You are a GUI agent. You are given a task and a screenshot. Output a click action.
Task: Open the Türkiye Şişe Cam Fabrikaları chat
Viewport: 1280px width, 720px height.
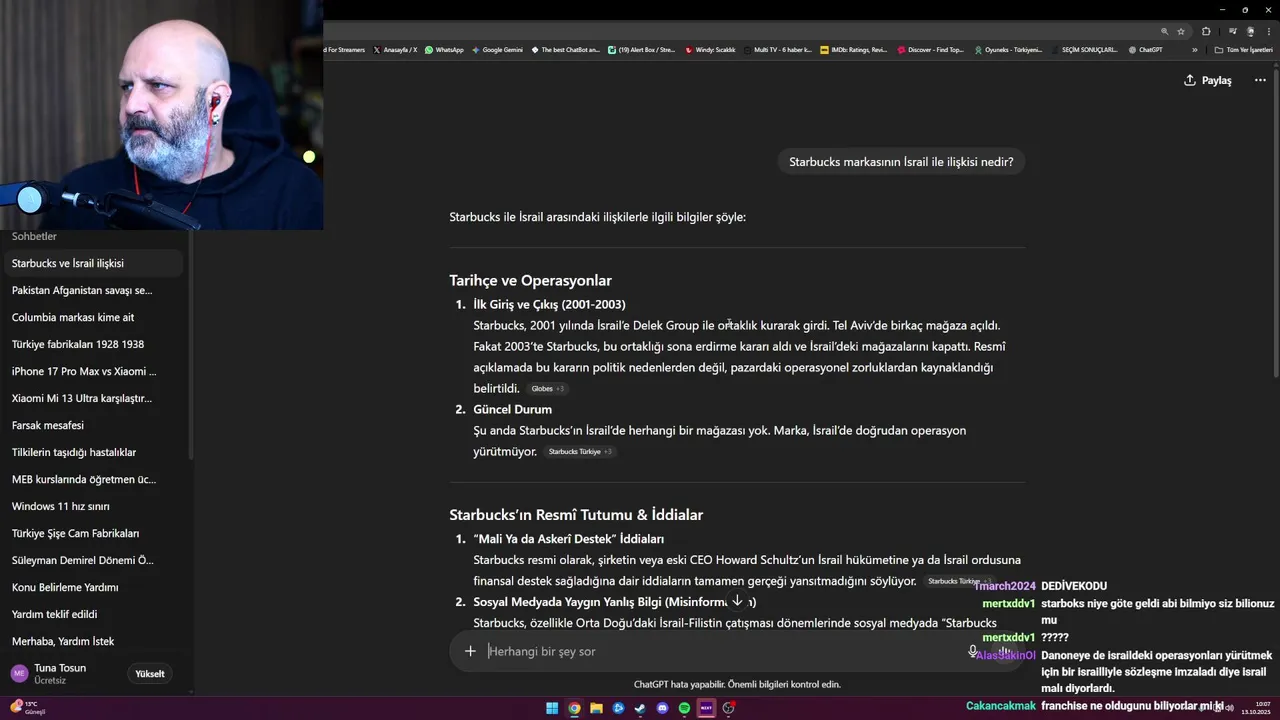click(92, 533)
